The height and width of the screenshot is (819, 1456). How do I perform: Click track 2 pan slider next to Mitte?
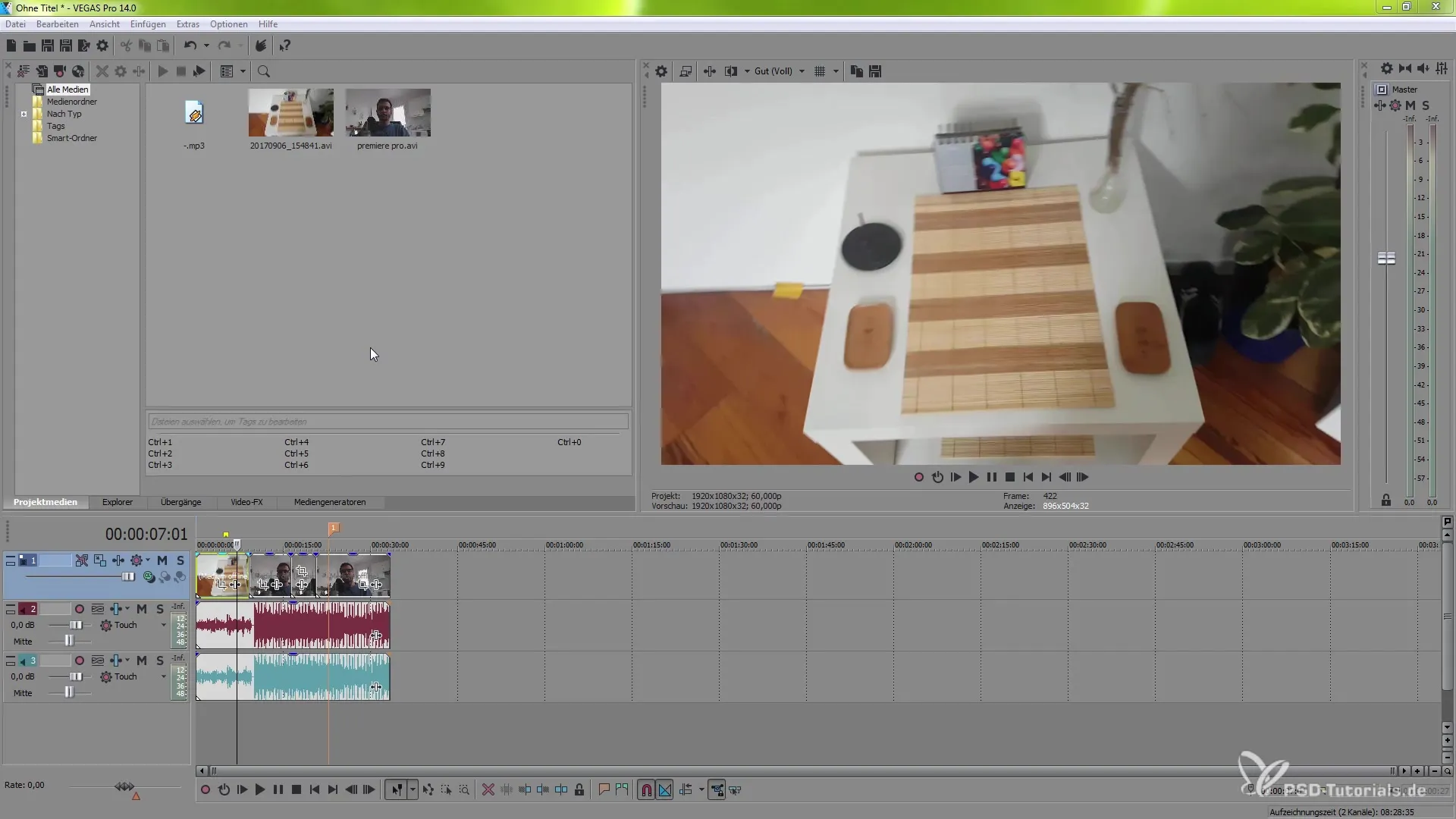pos(69,642)
